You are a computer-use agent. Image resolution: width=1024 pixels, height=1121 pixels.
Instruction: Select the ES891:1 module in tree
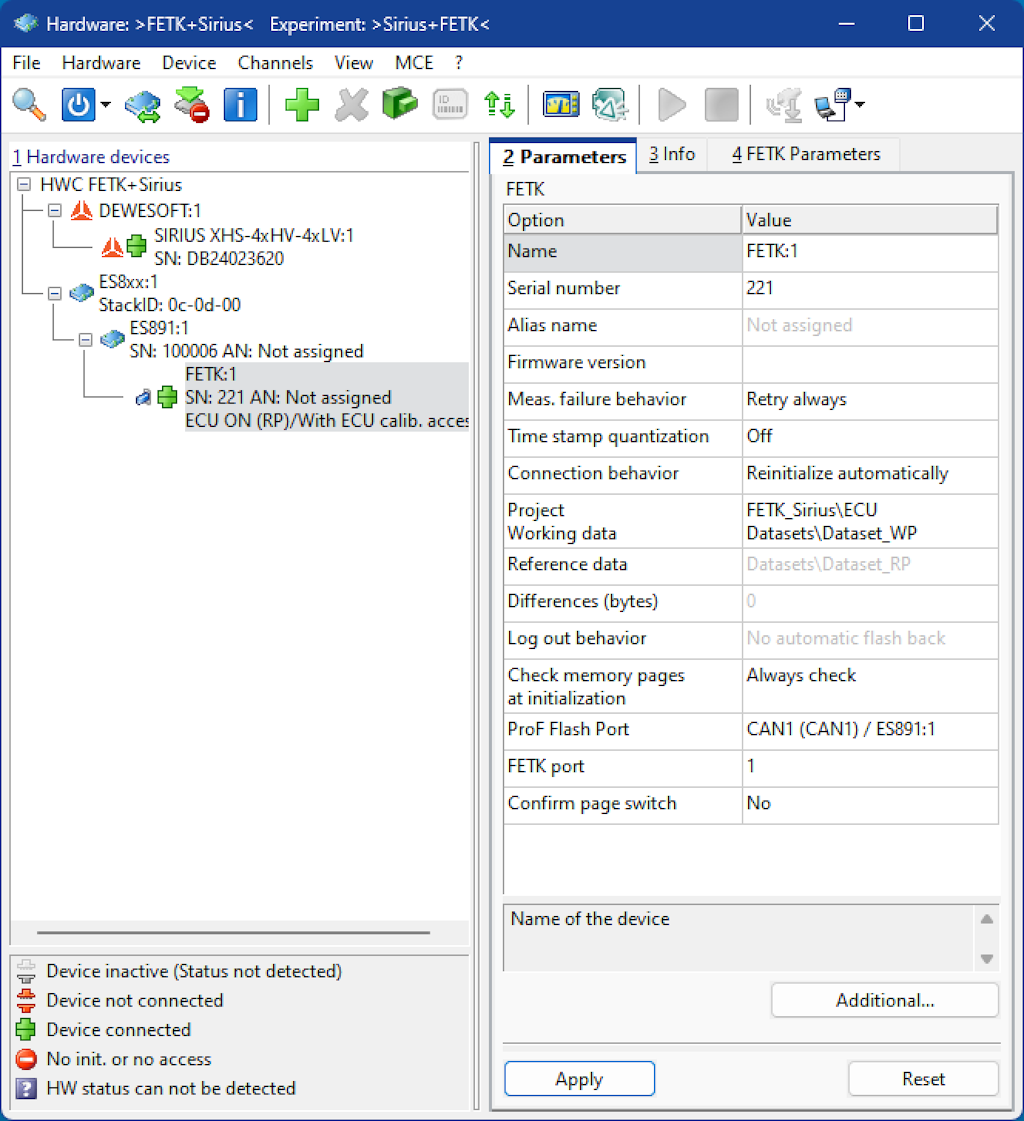click(246, 340)
